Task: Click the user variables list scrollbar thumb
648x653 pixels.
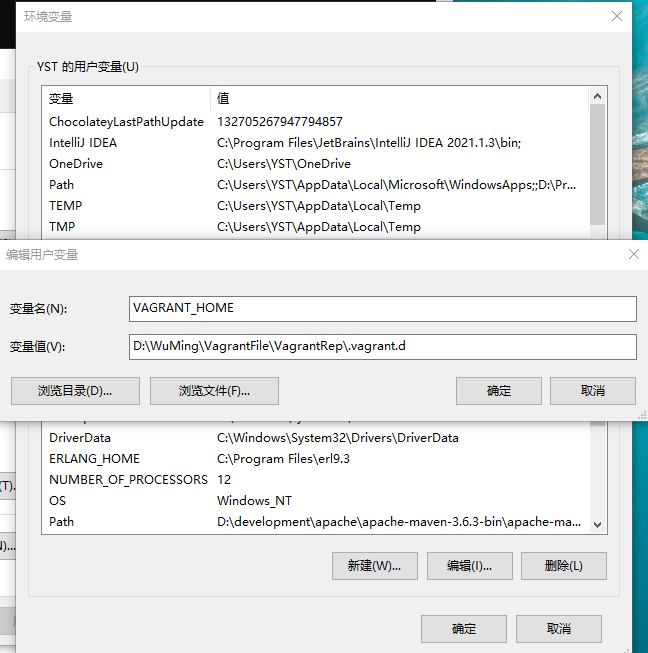Action: pyautogui.click(x=598, y=164)
